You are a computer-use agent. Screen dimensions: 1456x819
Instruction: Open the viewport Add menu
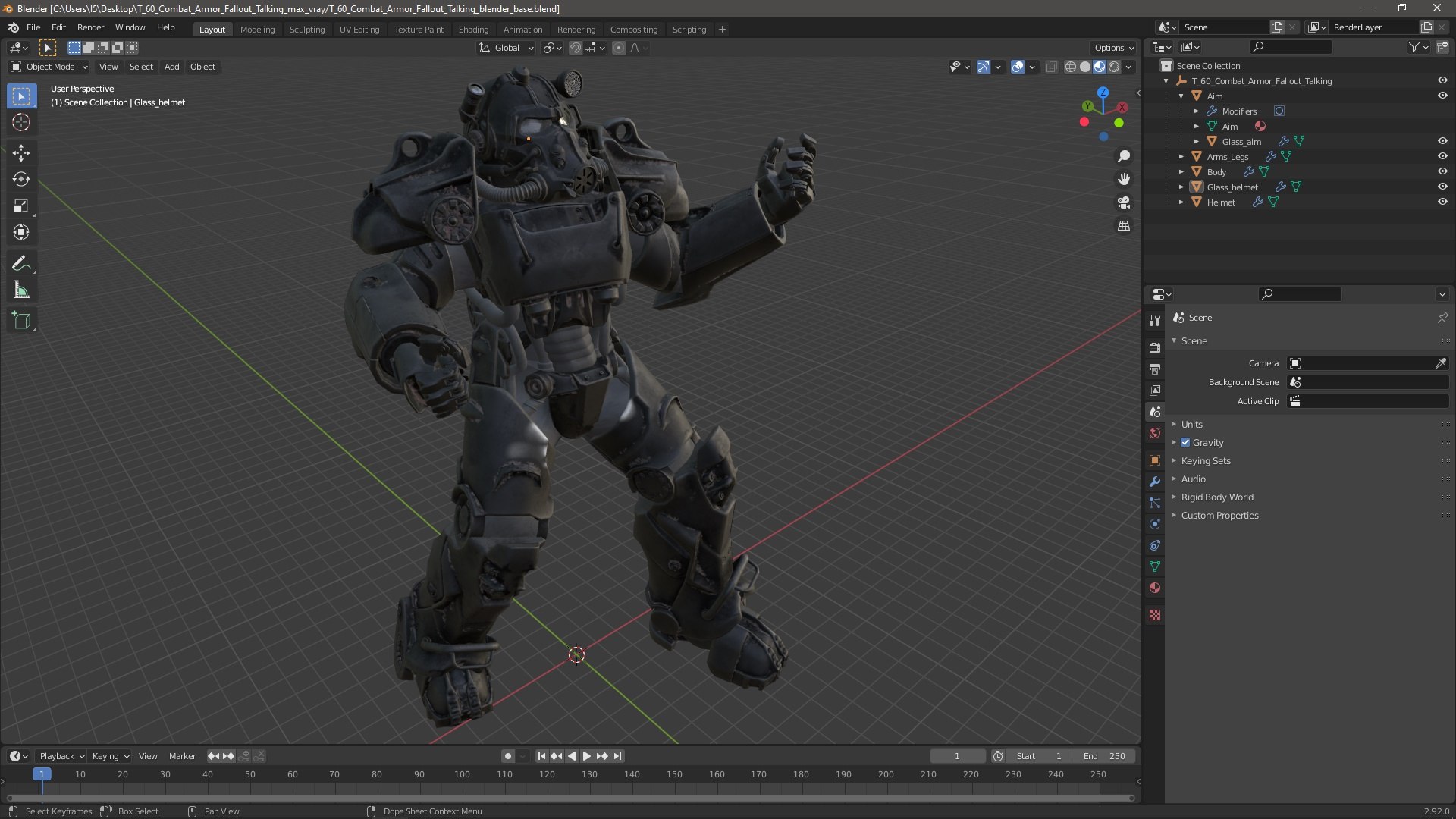point(172,67)
